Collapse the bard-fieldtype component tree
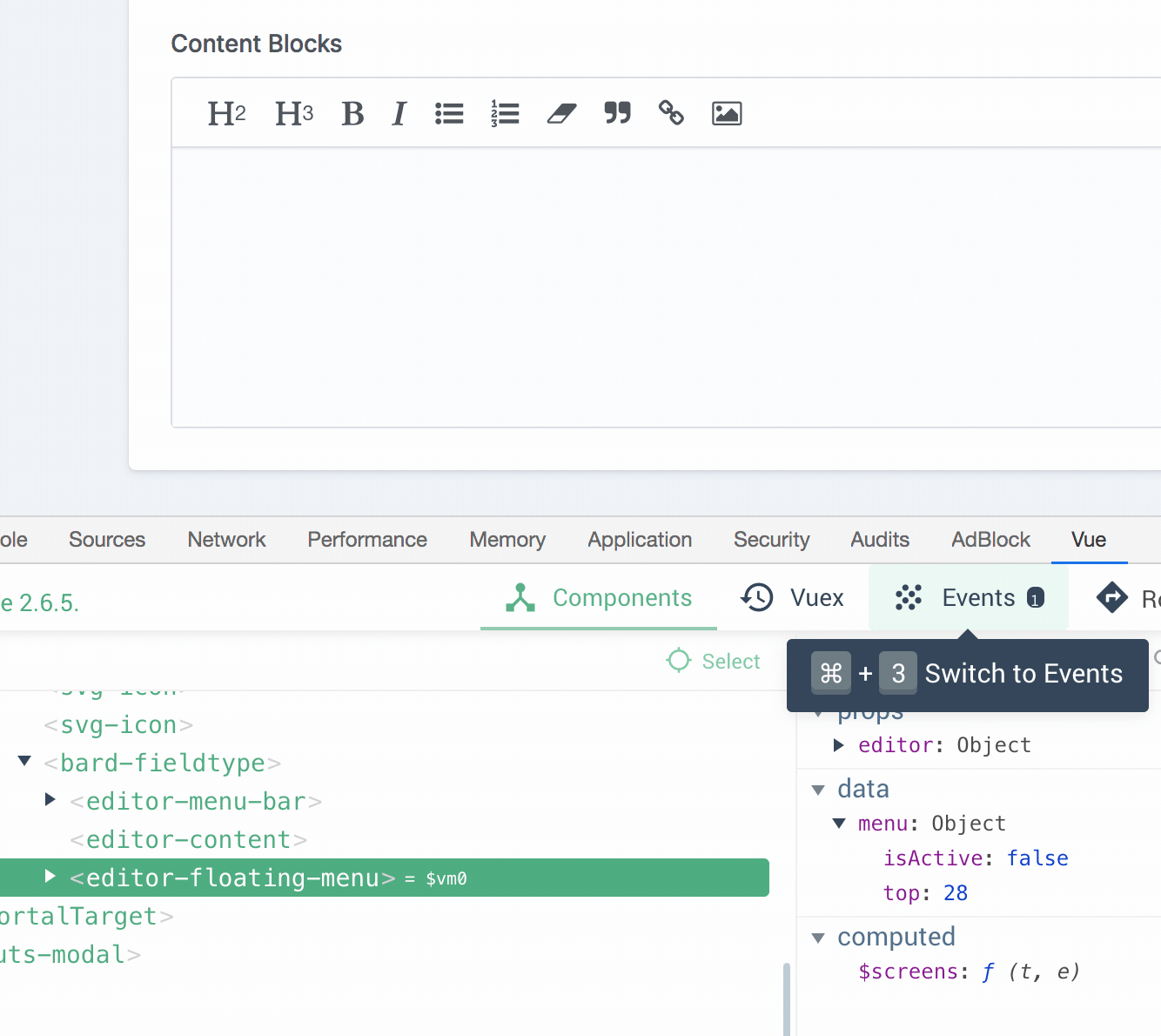 [x=23, y=762]
